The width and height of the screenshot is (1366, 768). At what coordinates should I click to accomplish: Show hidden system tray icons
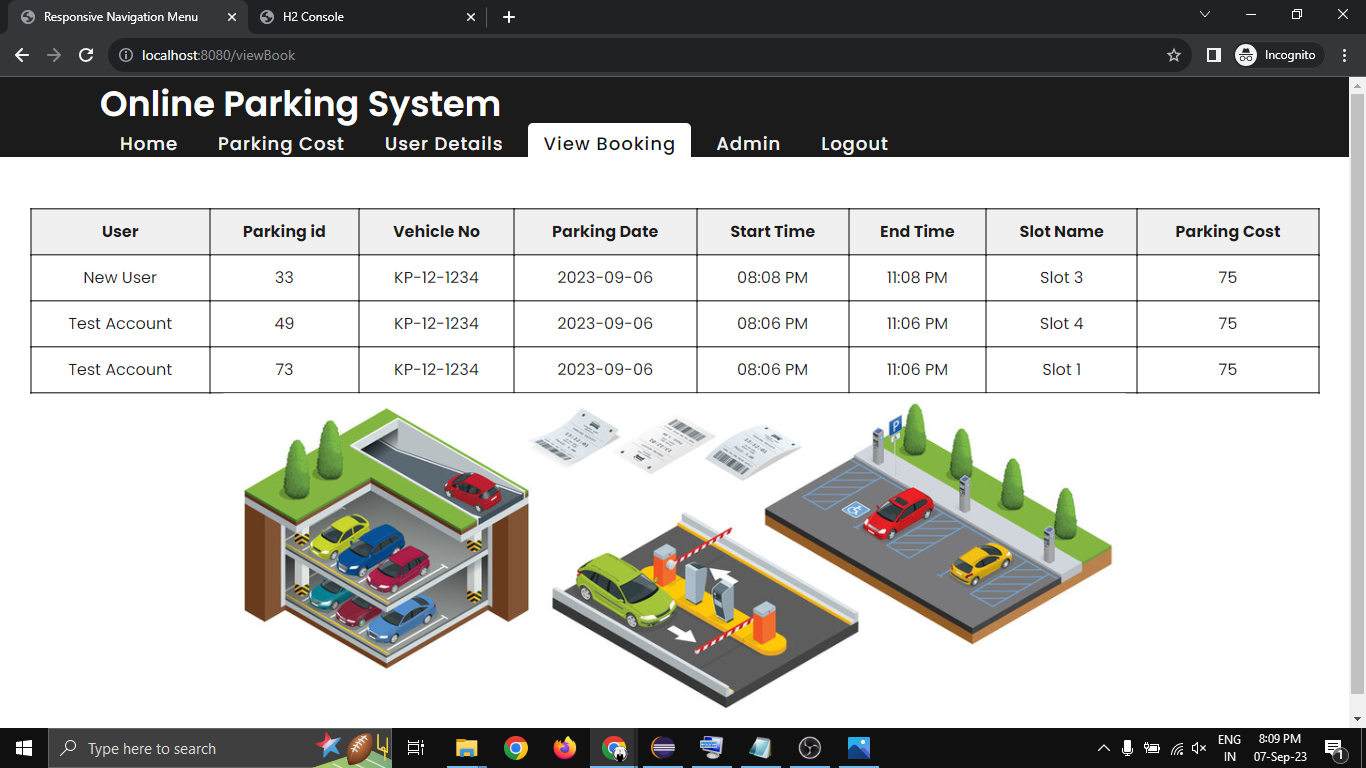1103,748
